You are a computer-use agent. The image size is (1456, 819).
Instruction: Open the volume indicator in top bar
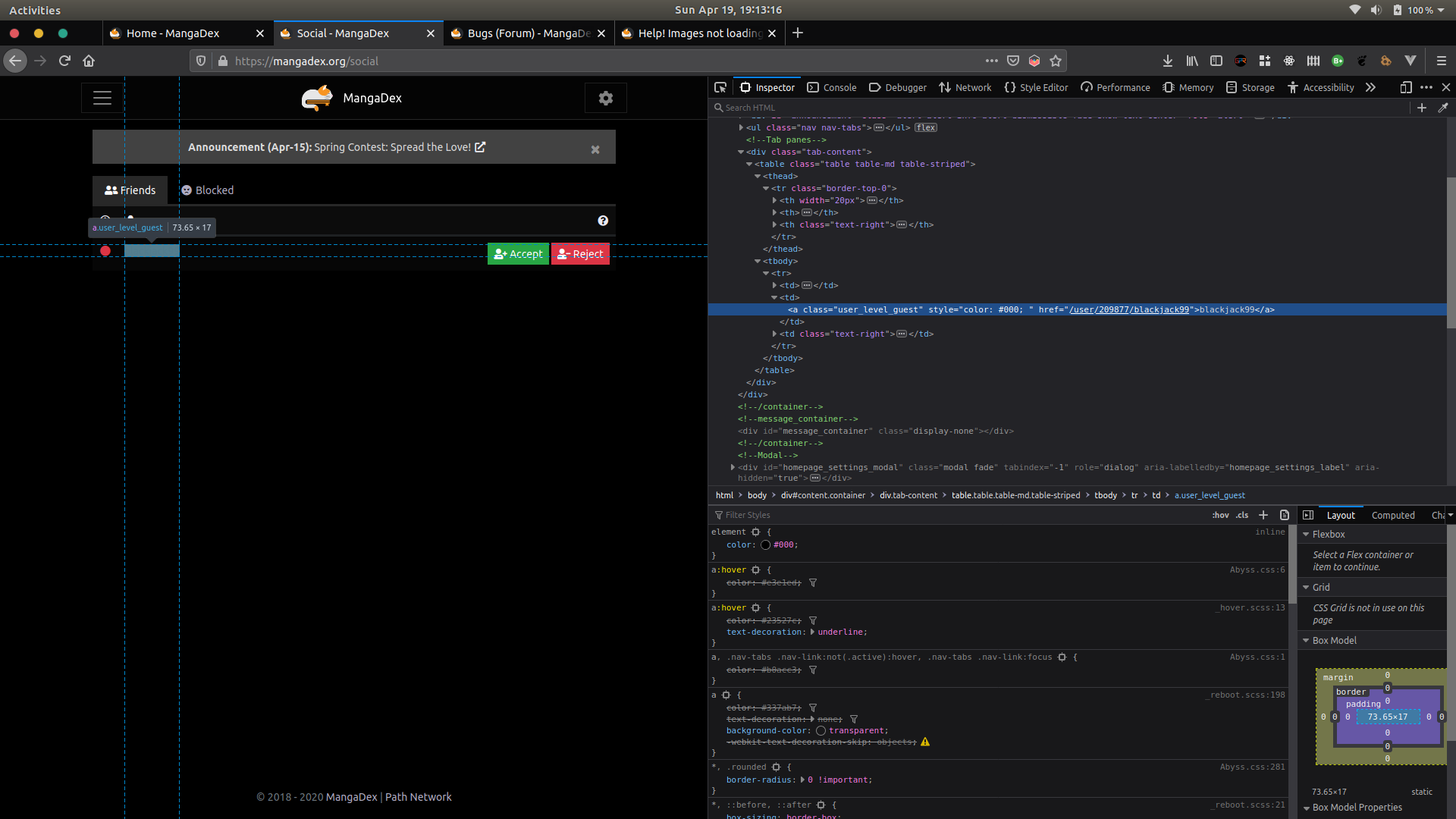(x=1376, y=10)
